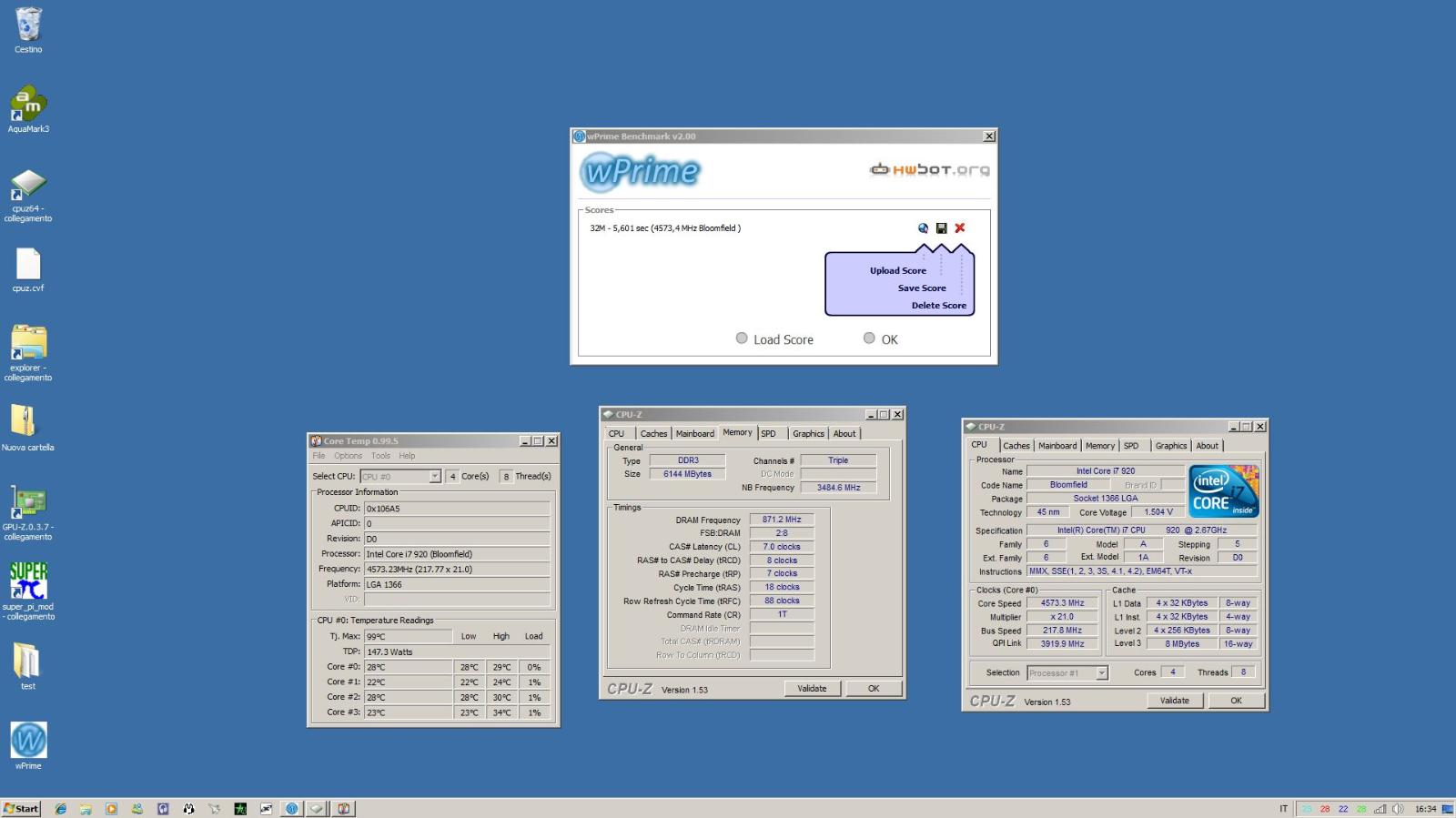Click the red X delete score icon
This screenshot has width=1456, height=818.
(959, 228)
